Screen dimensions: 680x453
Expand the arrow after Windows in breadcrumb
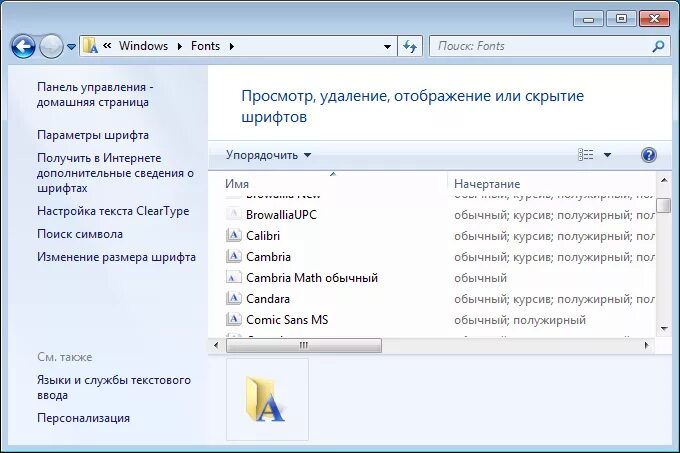coord(180,46)
